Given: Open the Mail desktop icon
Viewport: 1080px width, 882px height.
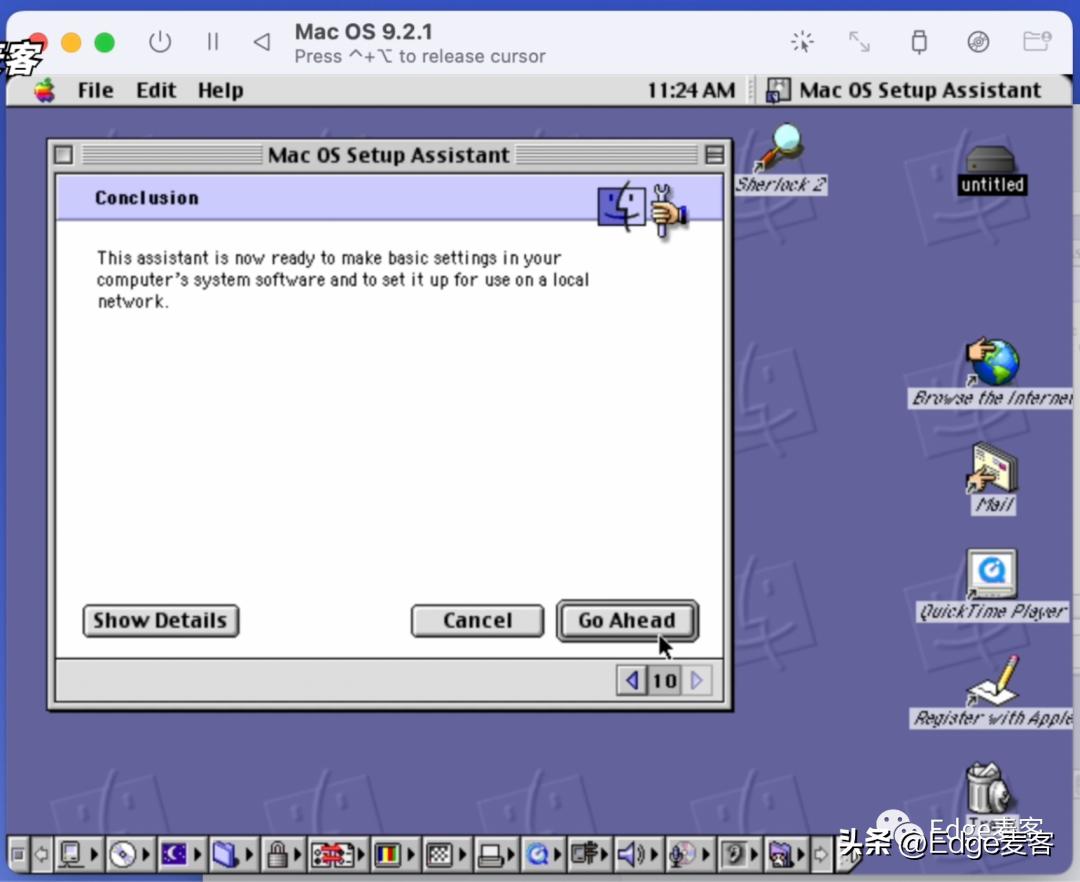Looking at the screenshot, I should [993, 468].
